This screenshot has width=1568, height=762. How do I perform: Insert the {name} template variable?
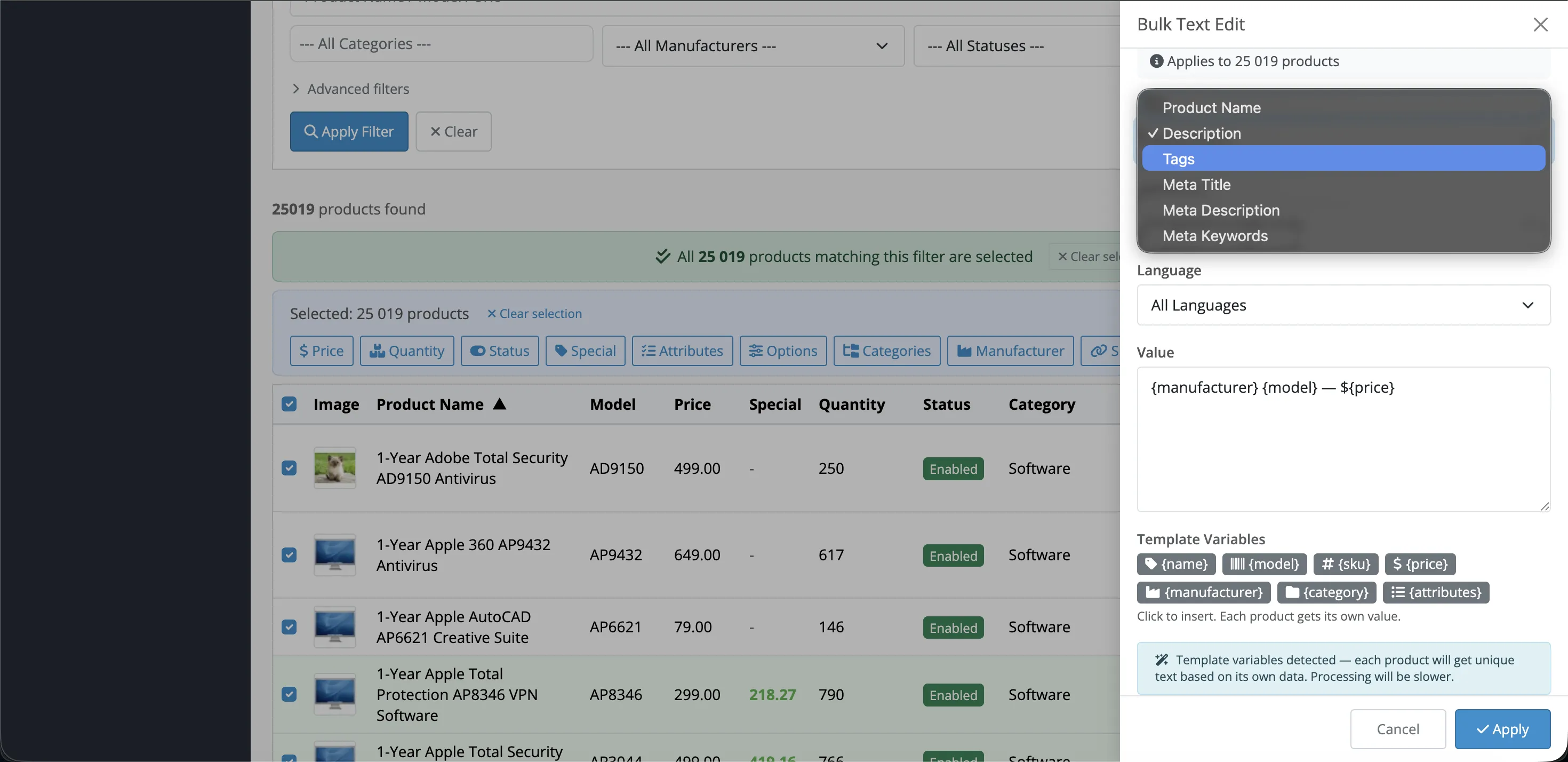pyautogui.click(x=1176, y=564)
